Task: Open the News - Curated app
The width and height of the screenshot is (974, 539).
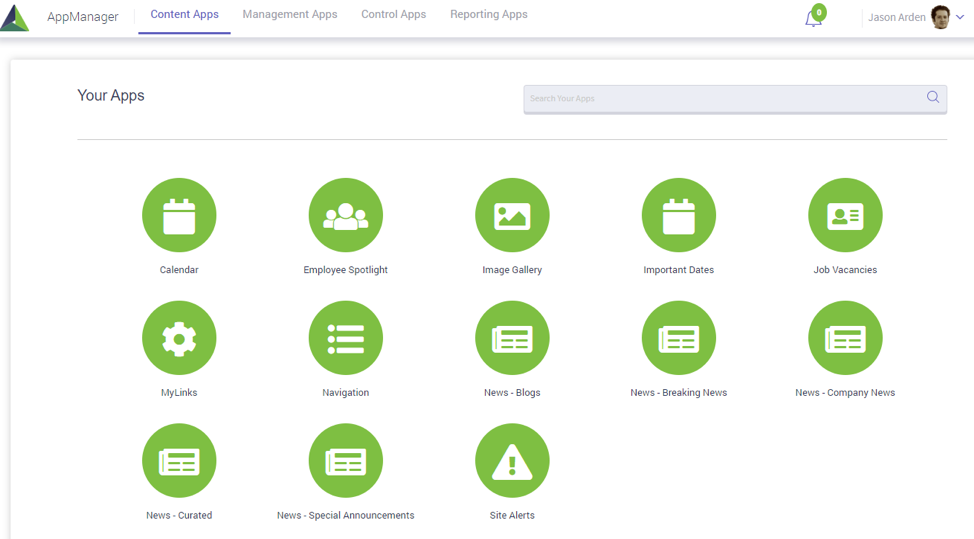Action: (179, 460)
